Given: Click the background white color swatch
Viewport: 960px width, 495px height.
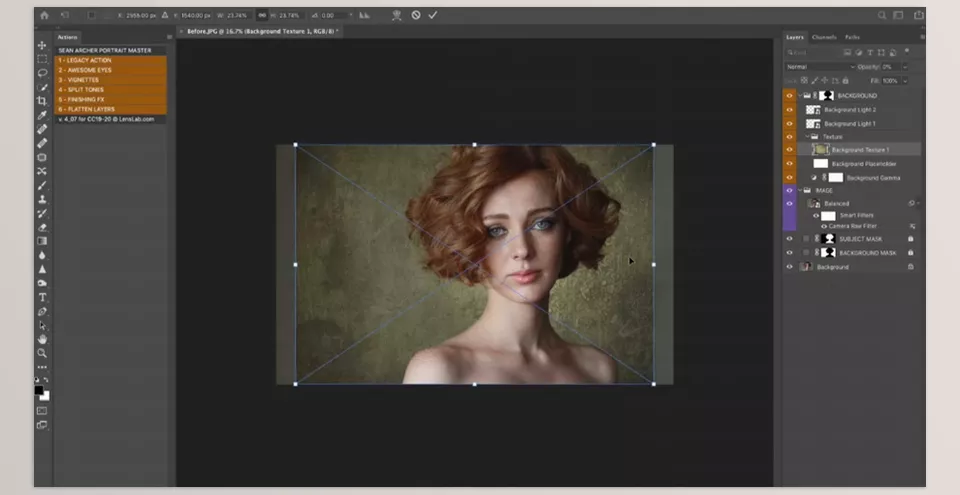Looking at the screenshot, I should 45,396.
